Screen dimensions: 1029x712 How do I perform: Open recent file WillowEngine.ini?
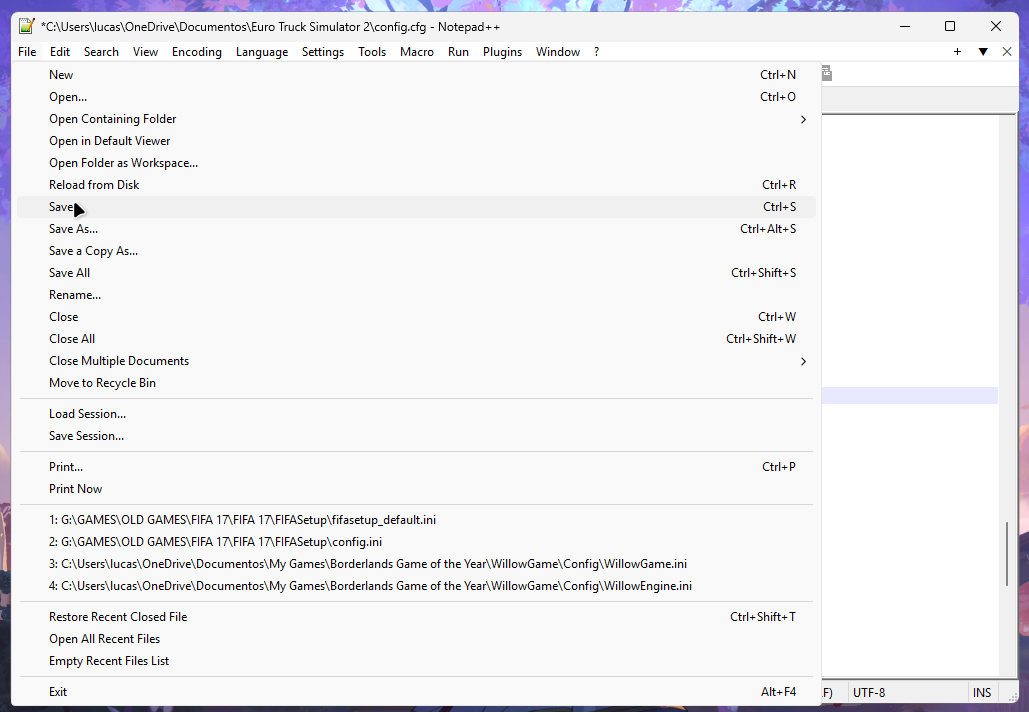(x=417, y=586)
